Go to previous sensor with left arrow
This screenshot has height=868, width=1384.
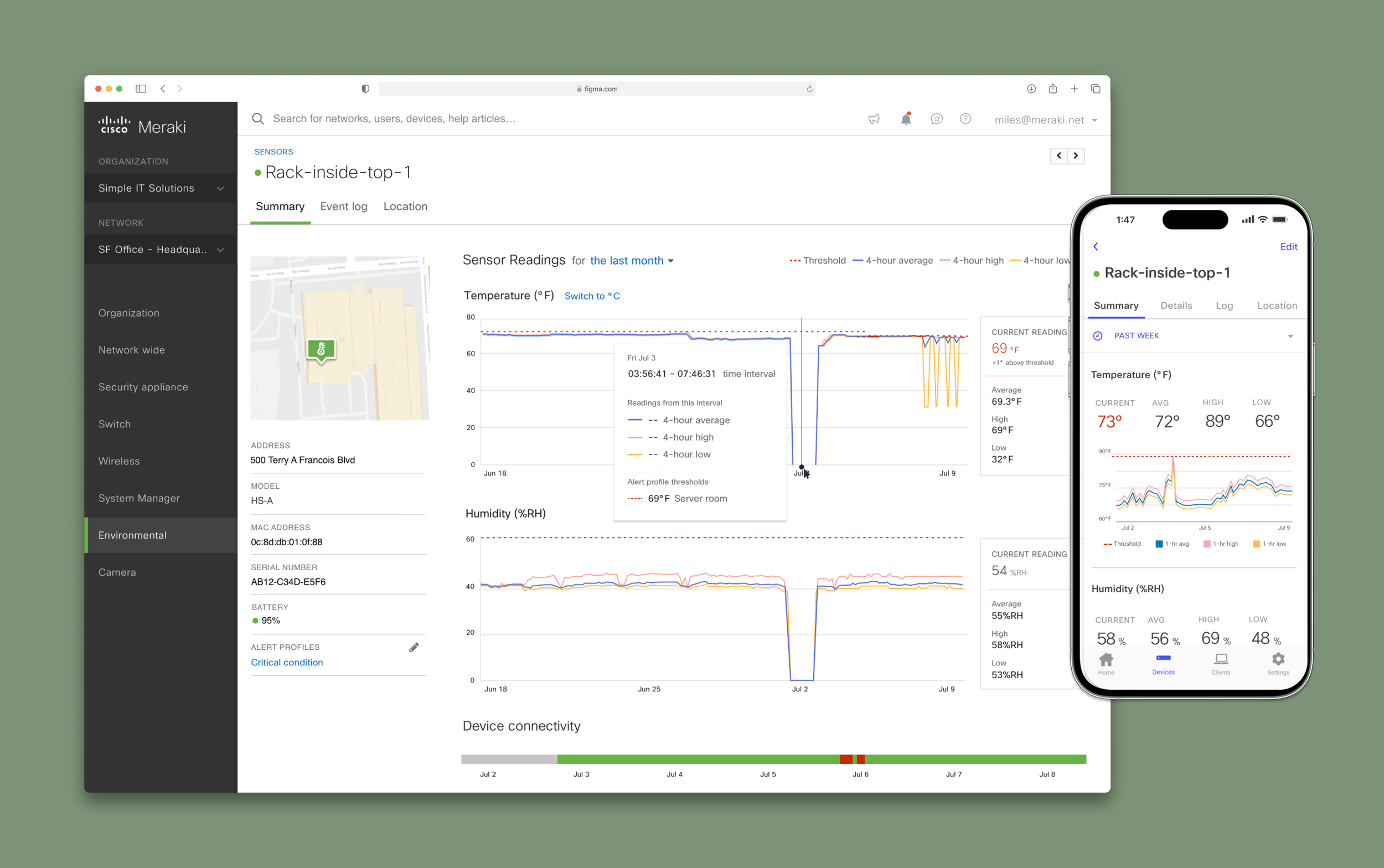click(x=1059, y=156)
